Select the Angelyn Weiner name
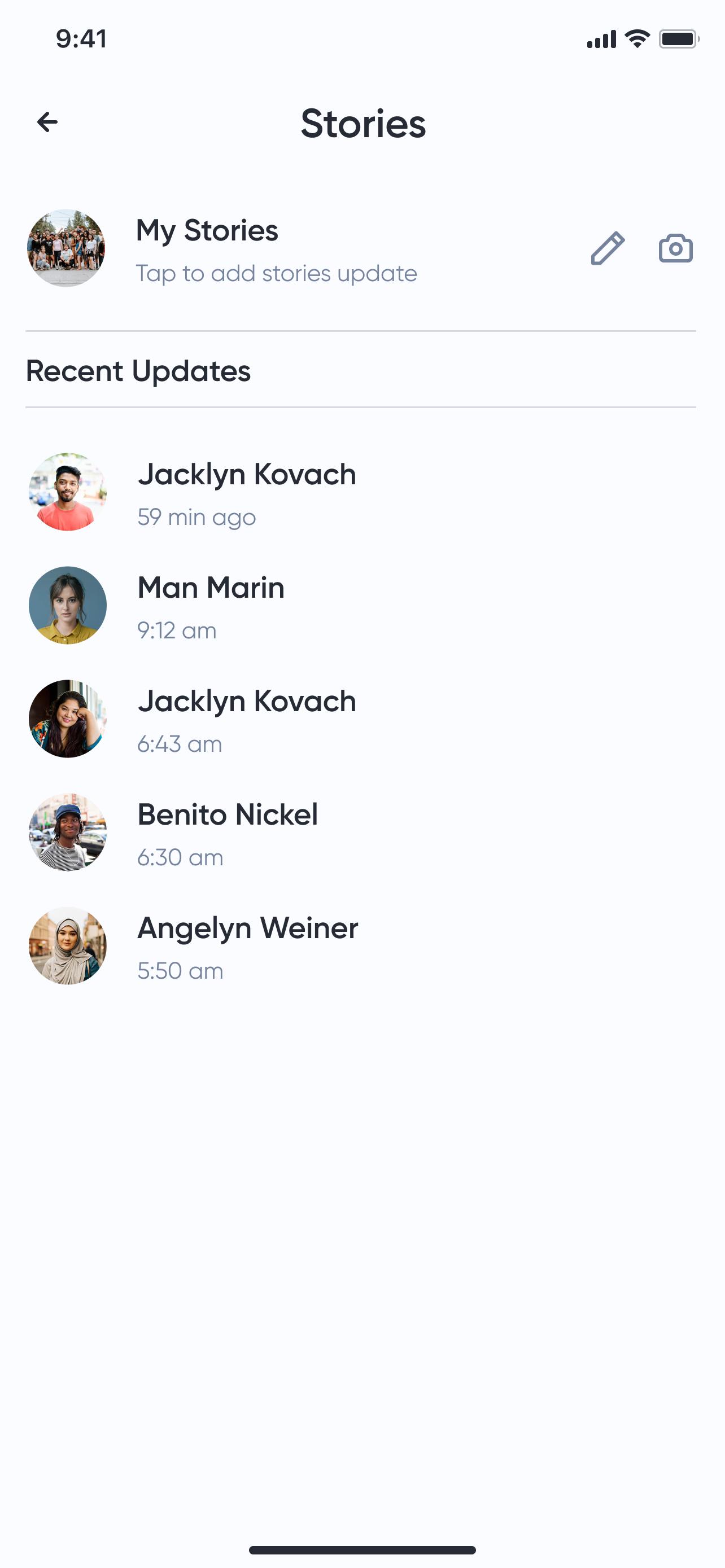Viewport: 725px width, 1568px height. [x=248, y=928]
